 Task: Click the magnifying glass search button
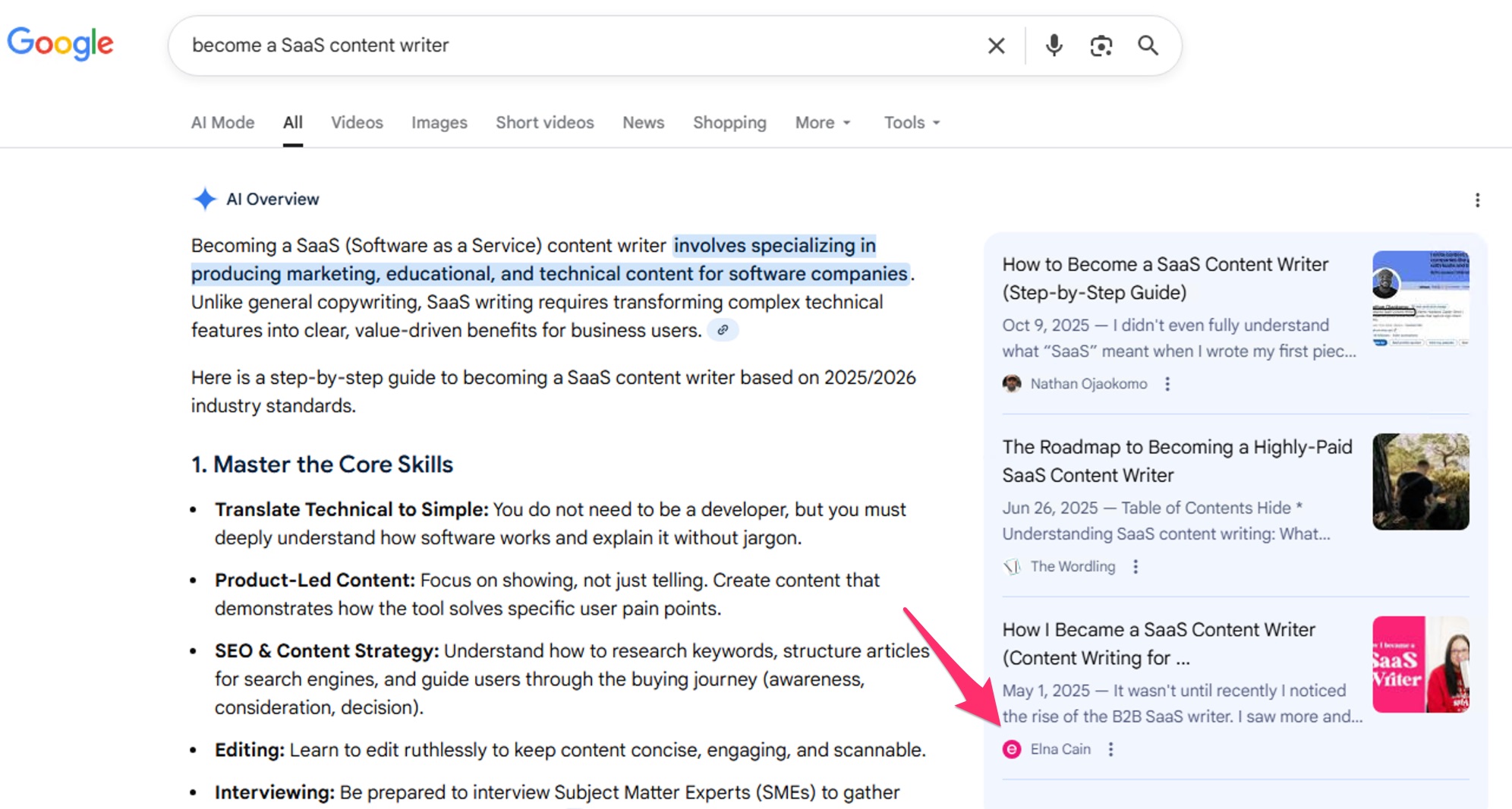pyautogui.click(x=1148, y=46)
